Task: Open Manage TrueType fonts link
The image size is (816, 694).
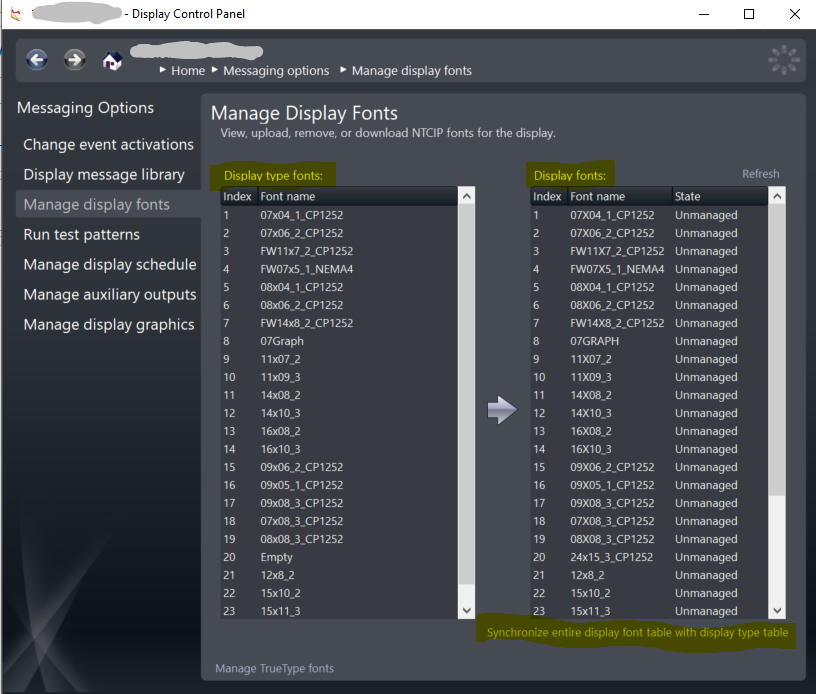Action: pyautogui.click(x=275, y=668)
